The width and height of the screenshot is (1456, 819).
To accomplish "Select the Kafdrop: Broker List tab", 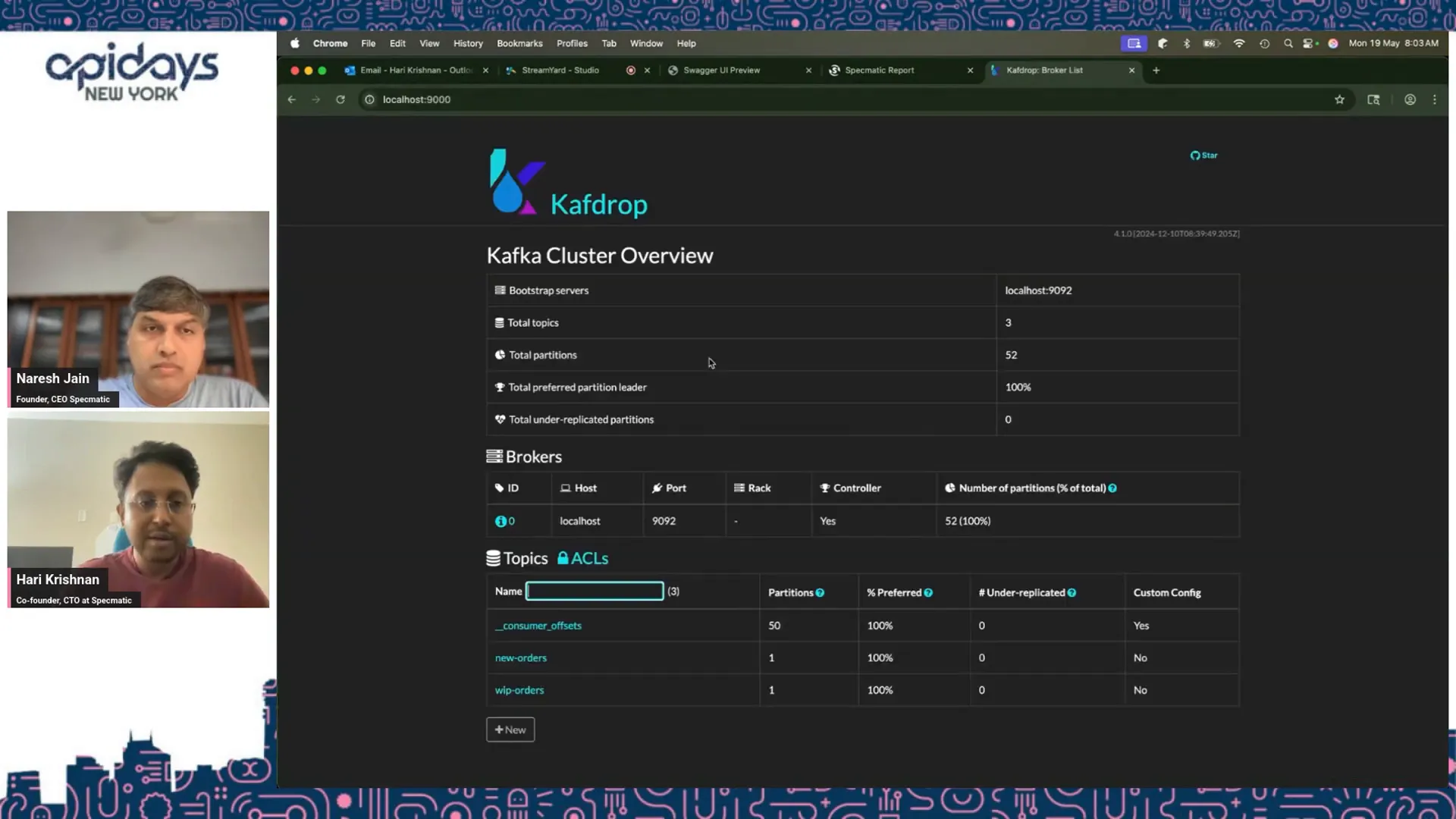I will click(x=1045, y=70).
